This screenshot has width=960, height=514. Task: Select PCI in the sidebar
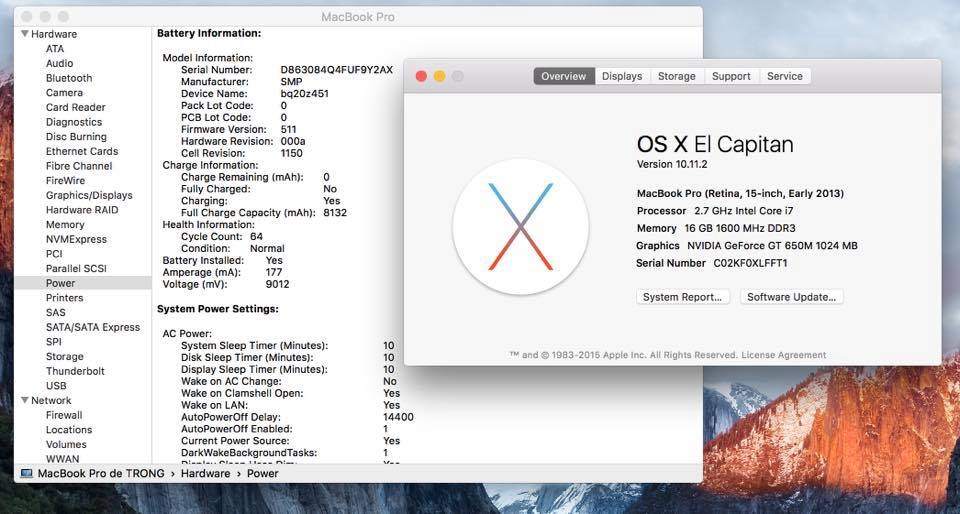tap(54, 254)
